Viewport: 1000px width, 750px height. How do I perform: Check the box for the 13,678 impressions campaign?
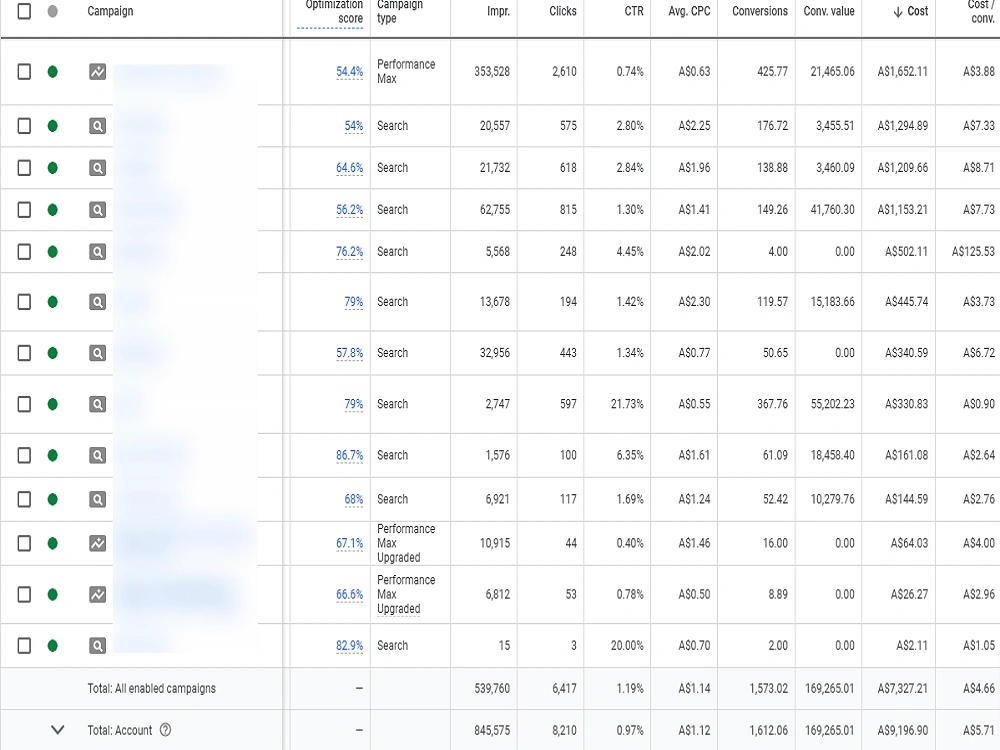coord(24,302)
